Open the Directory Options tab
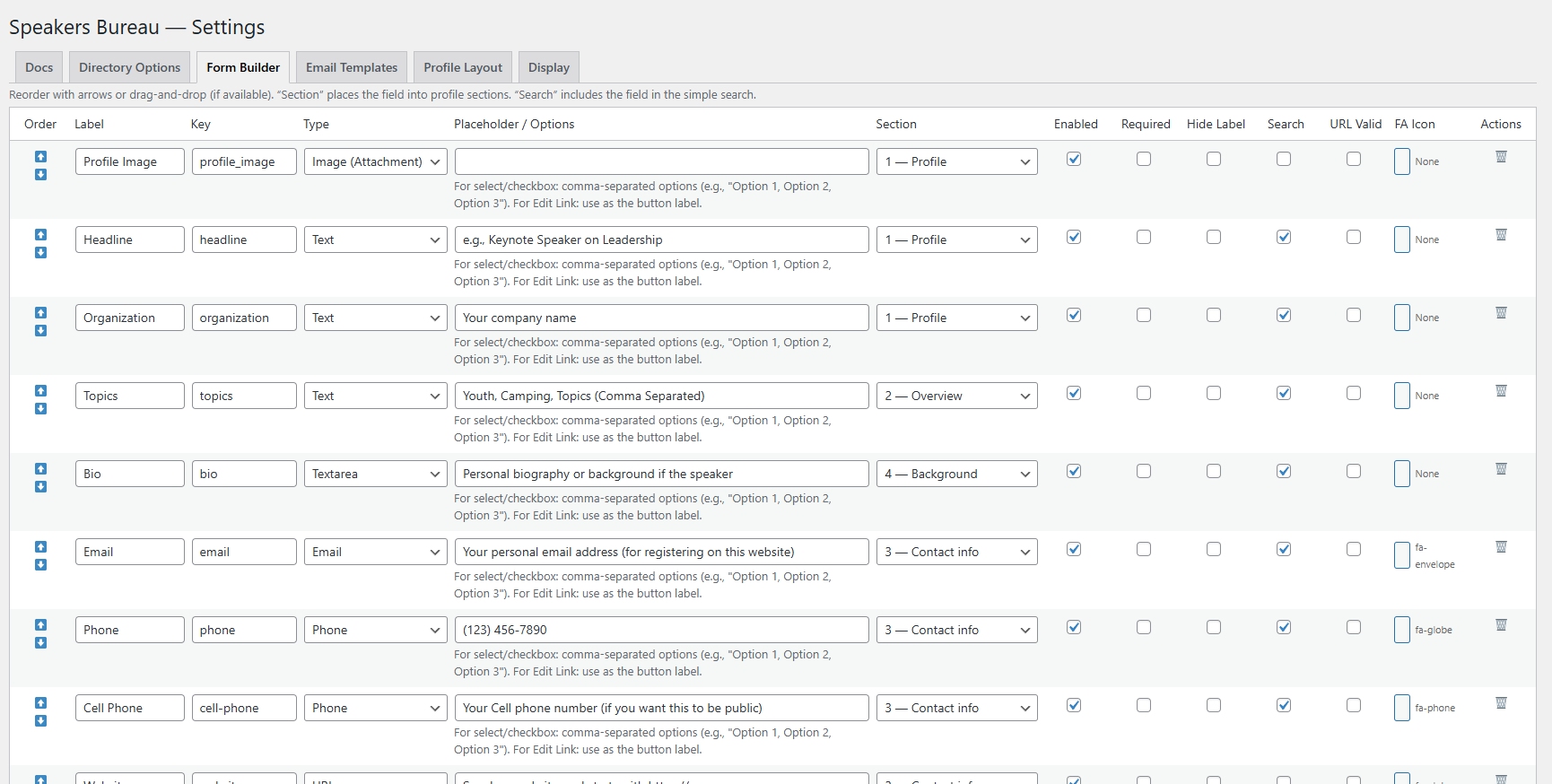Viewport: 1552px width, 784px height. tap(129, 67)
